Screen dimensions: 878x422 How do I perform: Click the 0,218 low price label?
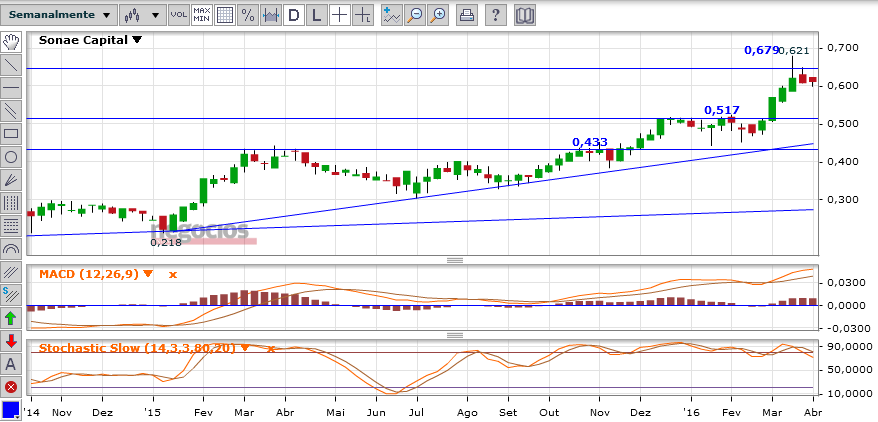[166, 243]
